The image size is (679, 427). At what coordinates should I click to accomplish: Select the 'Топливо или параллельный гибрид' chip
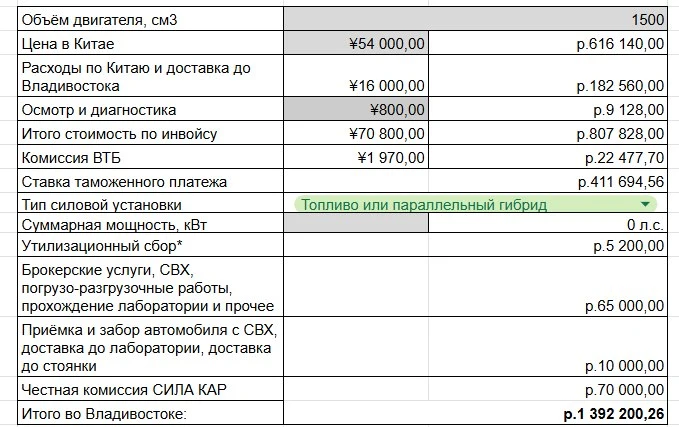tap(475, 204)
